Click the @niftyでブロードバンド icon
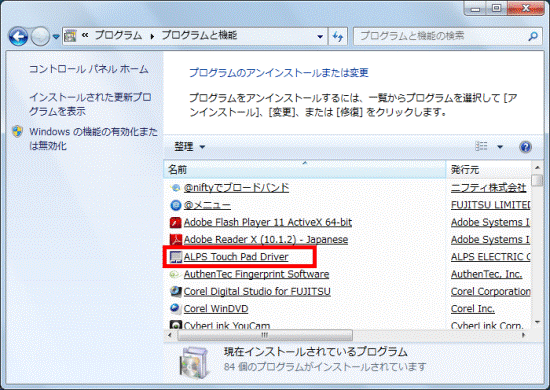 [x=175, y=188]
